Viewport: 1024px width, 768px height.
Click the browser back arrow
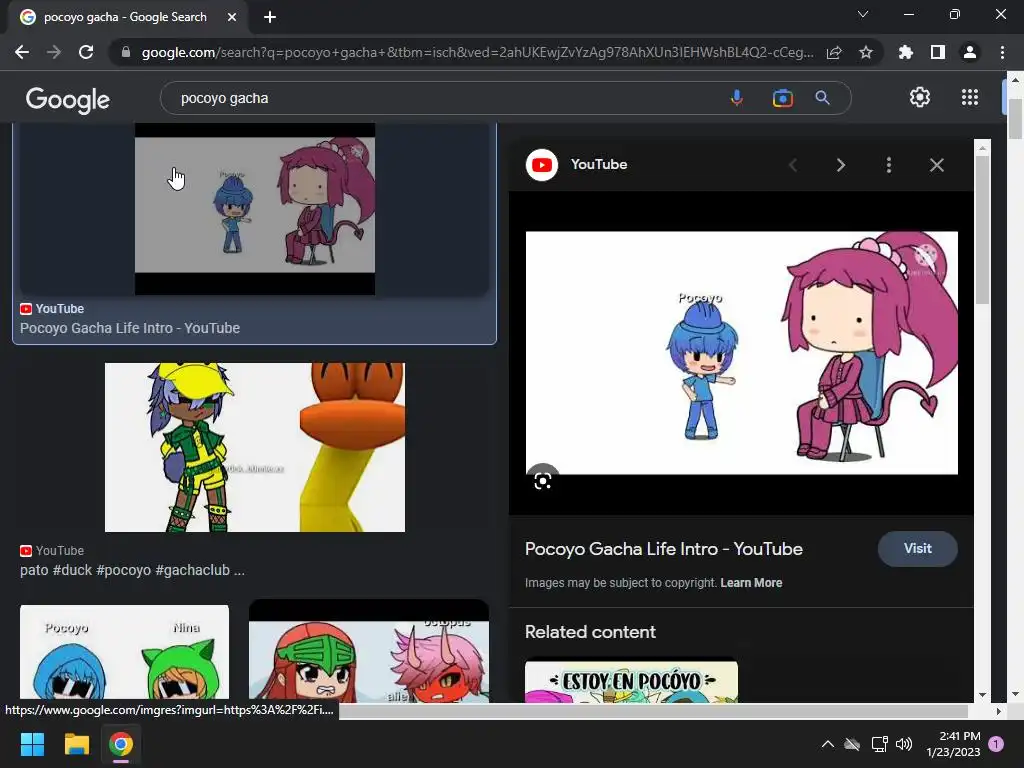[x=22, y=52]
